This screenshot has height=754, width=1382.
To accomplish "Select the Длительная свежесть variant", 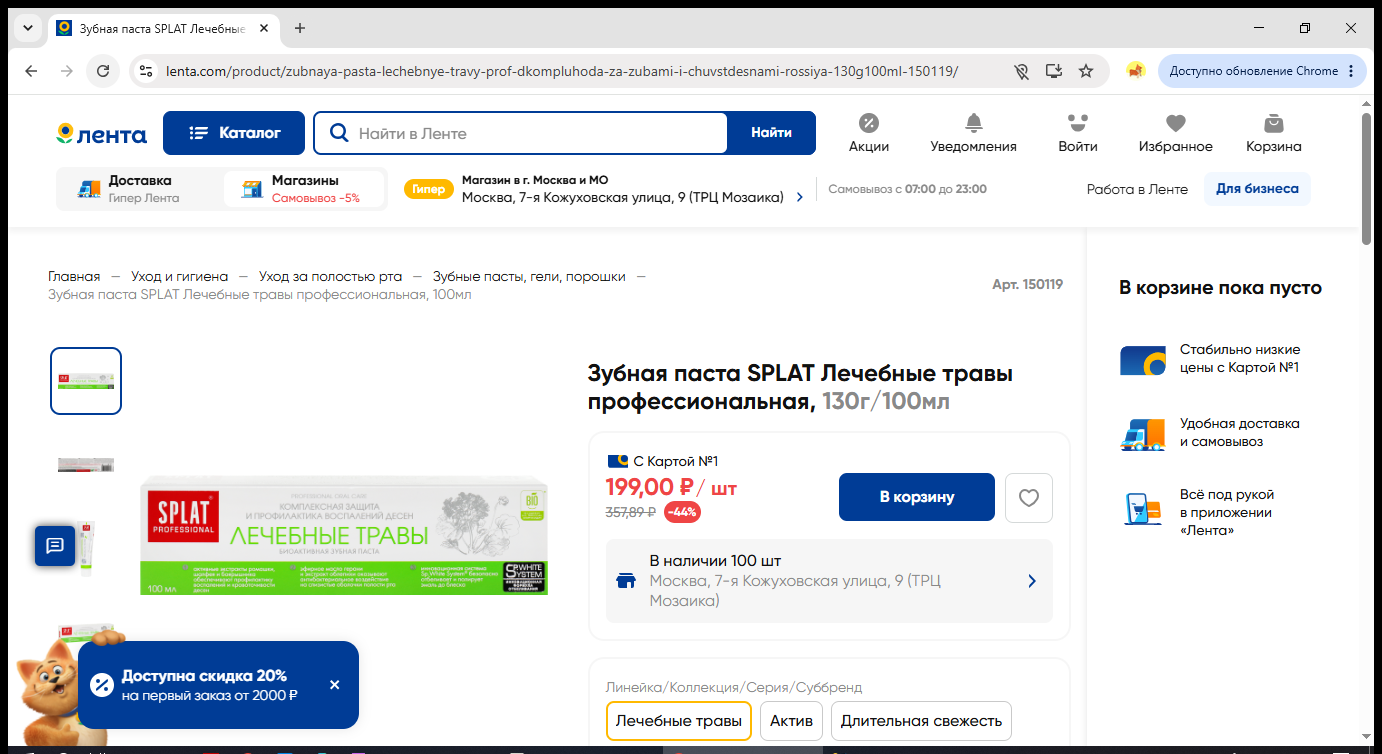I will (x=921, y=721).
